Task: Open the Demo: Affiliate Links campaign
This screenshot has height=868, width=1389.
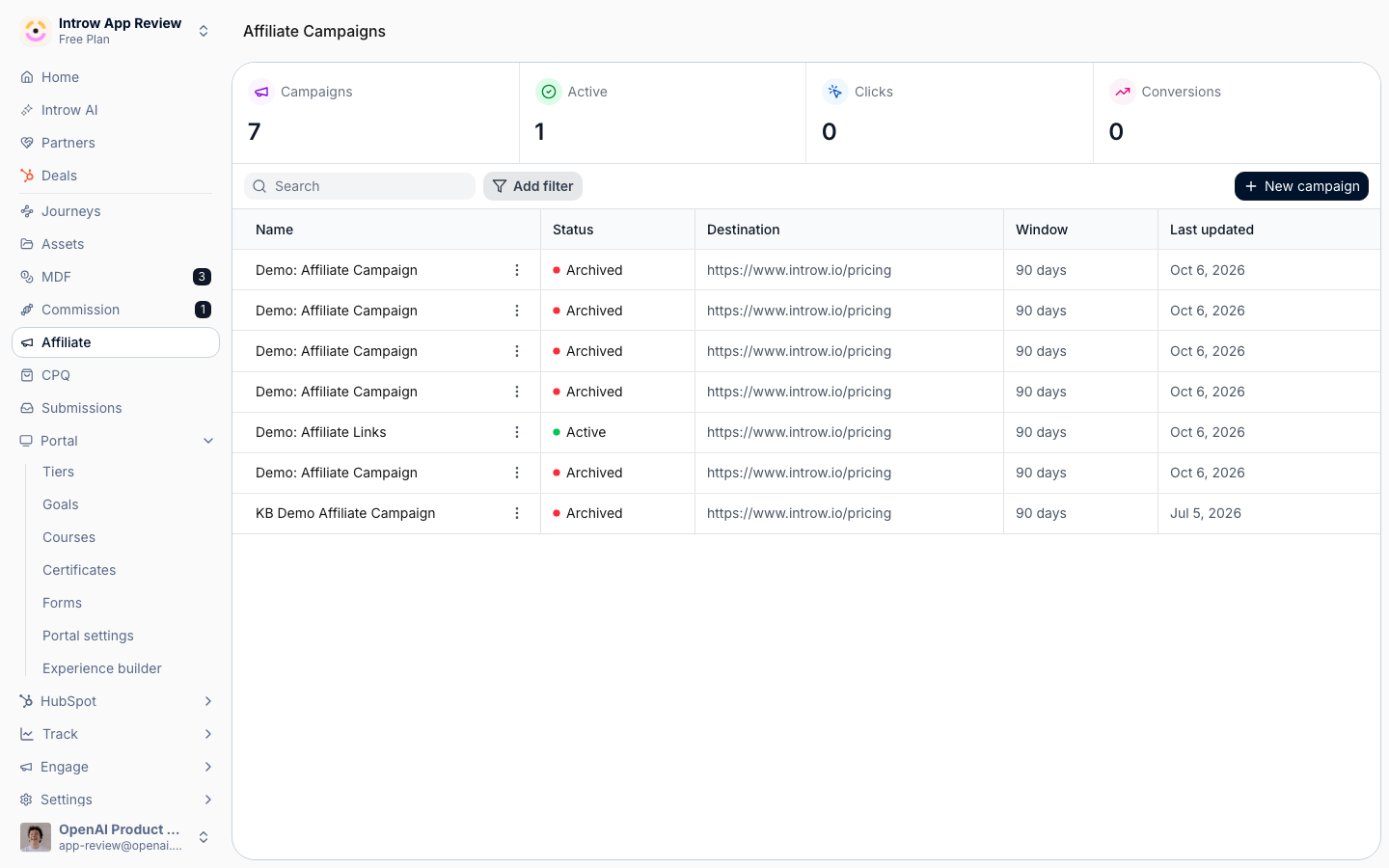Action: (321, 432)
